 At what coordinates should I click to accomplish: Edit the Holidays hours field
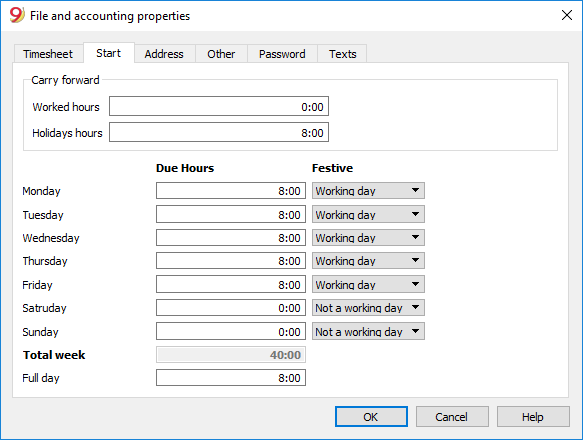coord(219,132)
